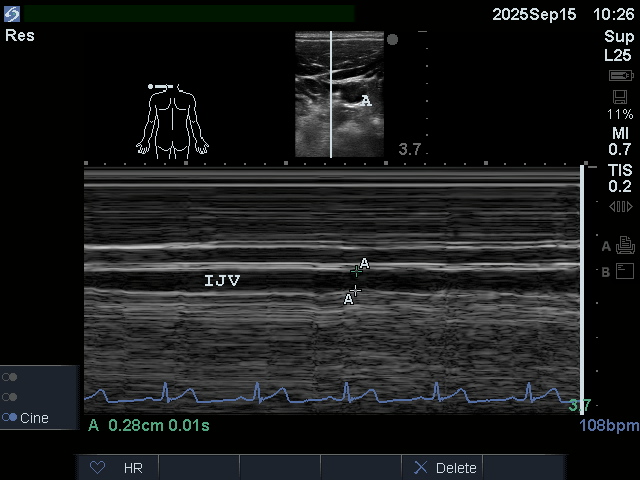The width and height of the screenshot is (640, 480).
Task: Click the Res optimization label
Action: point(20,36)
